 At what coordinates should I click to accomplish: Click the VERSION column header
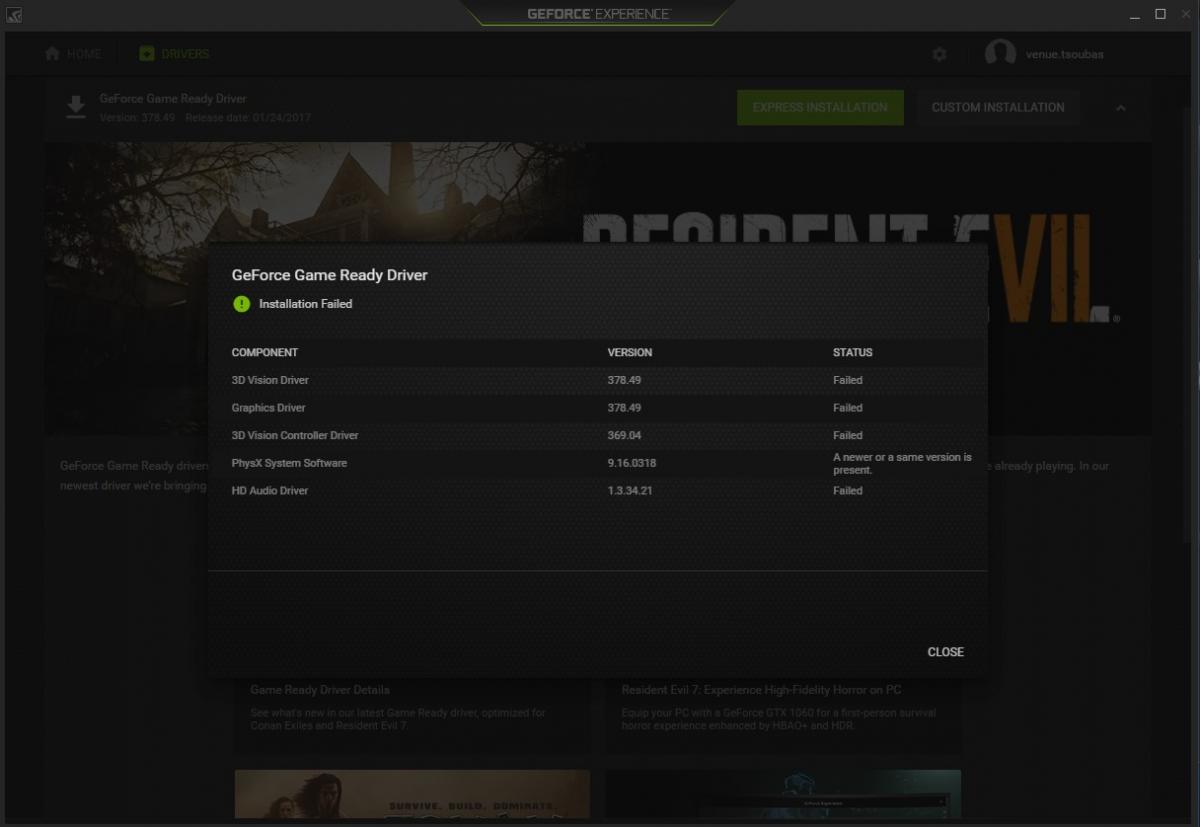[630, 353]
